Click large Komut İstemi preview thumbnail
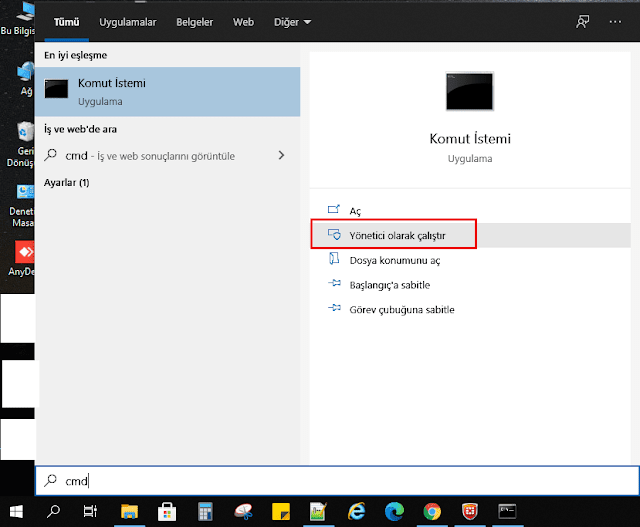This screenshot has height=527, width=640. coord(469,91)
